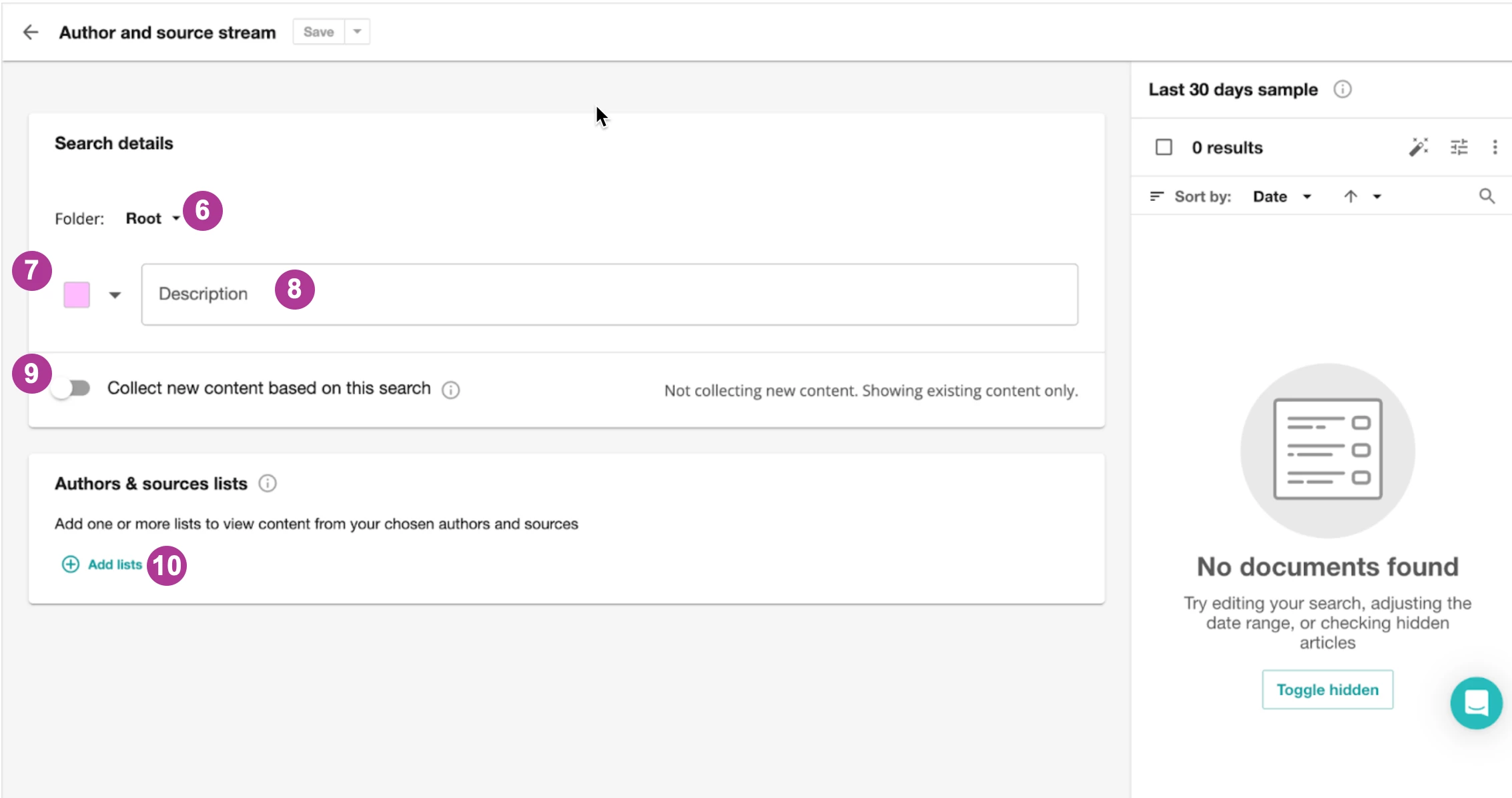The image size is (1512, 798).
Task: Click the Toggle hidden button
Action: click(x=1327, y=689)
